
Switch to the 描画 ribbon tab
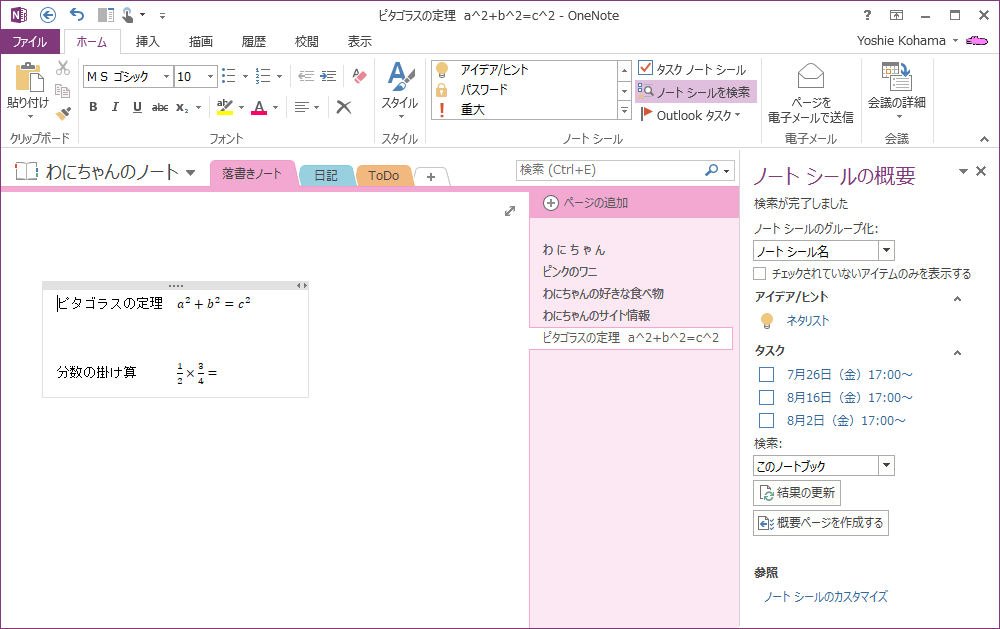pos(201,41)
